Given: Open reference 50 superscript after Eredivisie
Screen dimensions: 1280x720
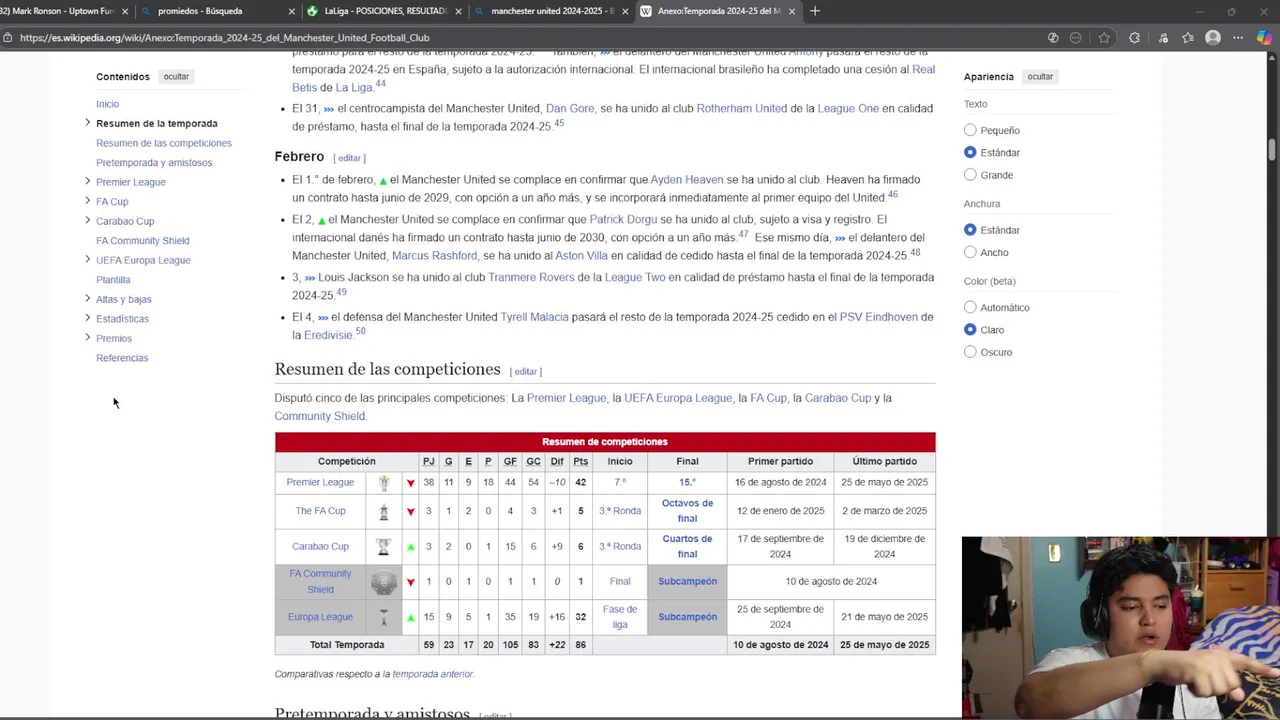Looking at the screenshot, I should pos(361,332).
